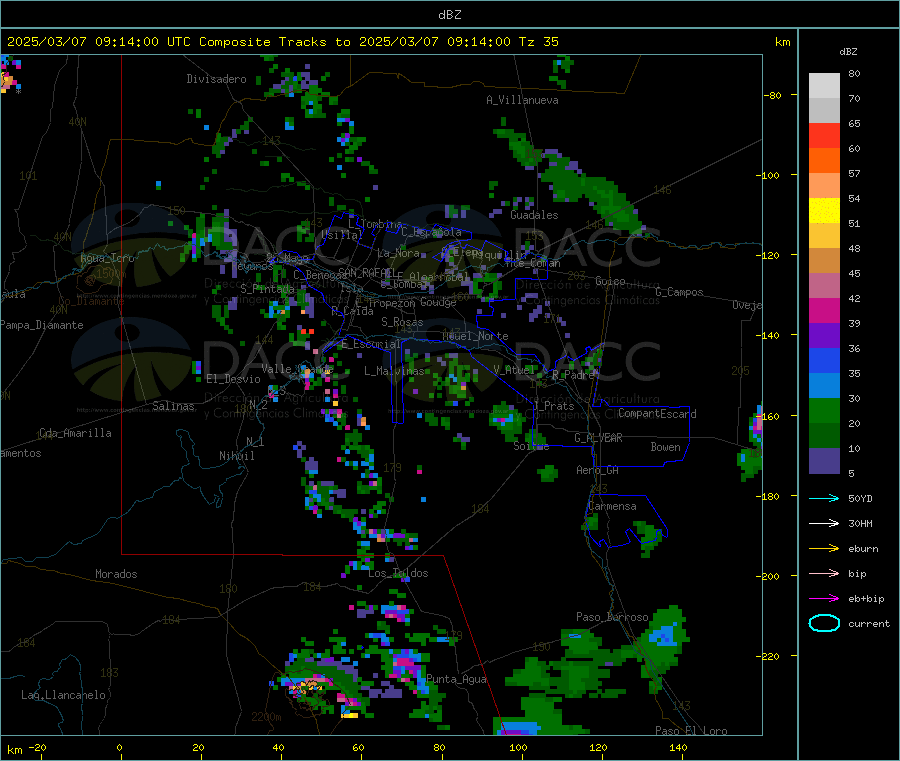Click the CompantEscard place label
900x761 pixels.
657,414
